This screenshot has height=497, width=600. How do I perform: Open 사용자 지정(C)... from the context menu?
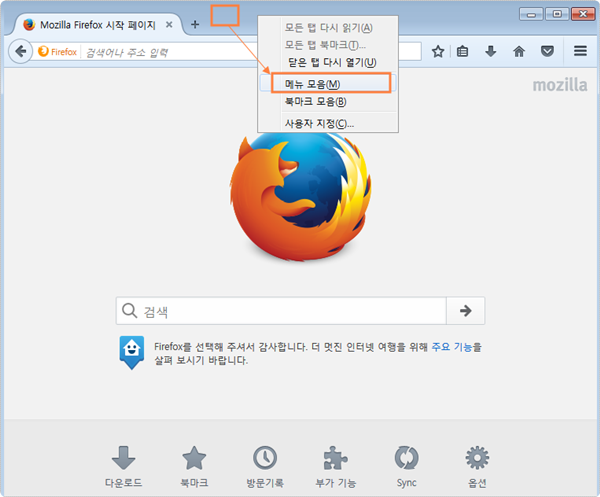coord(328,123)
